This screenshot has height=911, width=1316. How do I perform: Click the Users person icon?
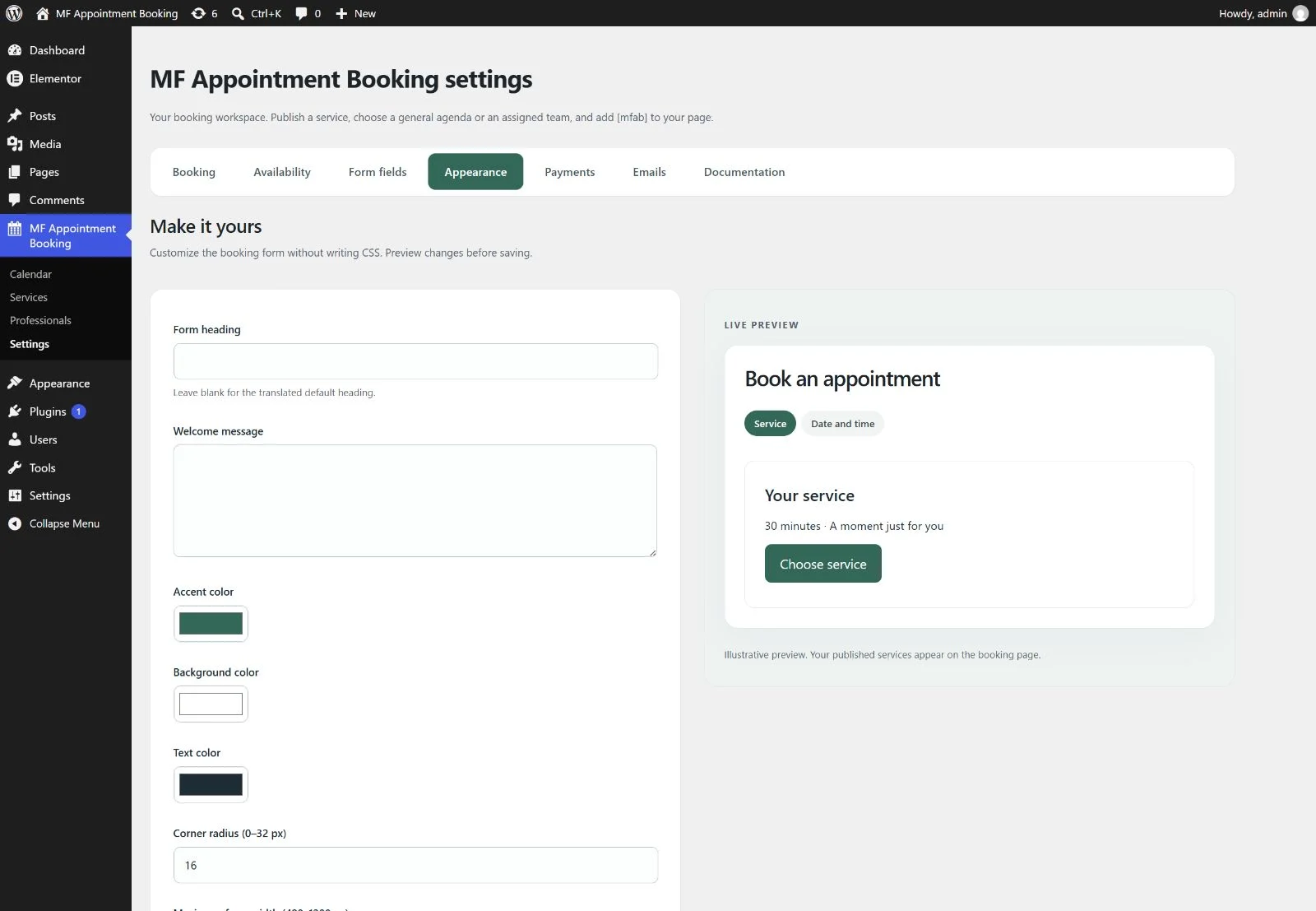coord(15,439)
